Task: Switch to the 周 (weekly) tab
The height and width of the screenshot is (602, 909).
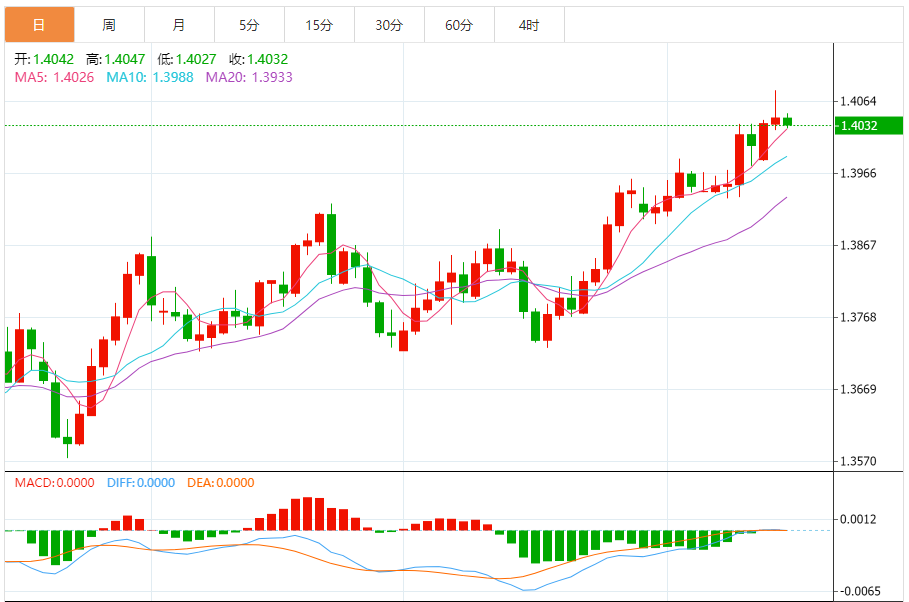Action: [x=109, y=25]
